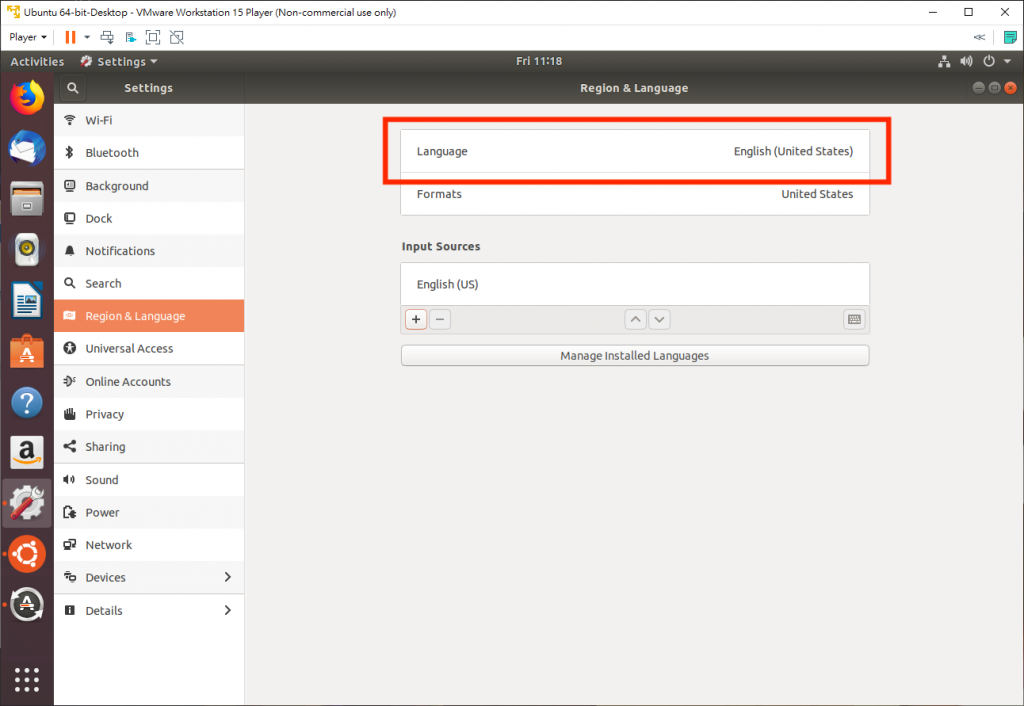The width and height of the screenshot is (1024, 706).
Task: Select Dock in settings sidebar
Action: (150, 218)
